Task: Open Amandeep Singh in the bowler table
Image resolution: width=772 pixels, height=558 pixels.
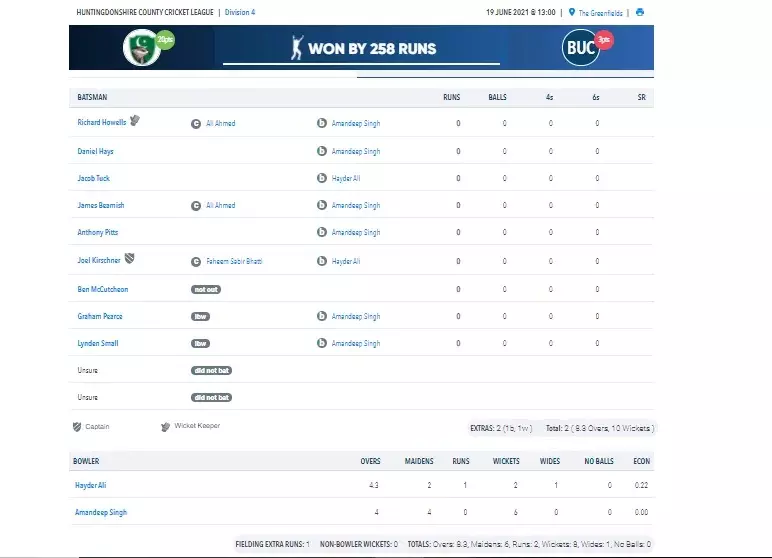Action: (x=101, y=512)
